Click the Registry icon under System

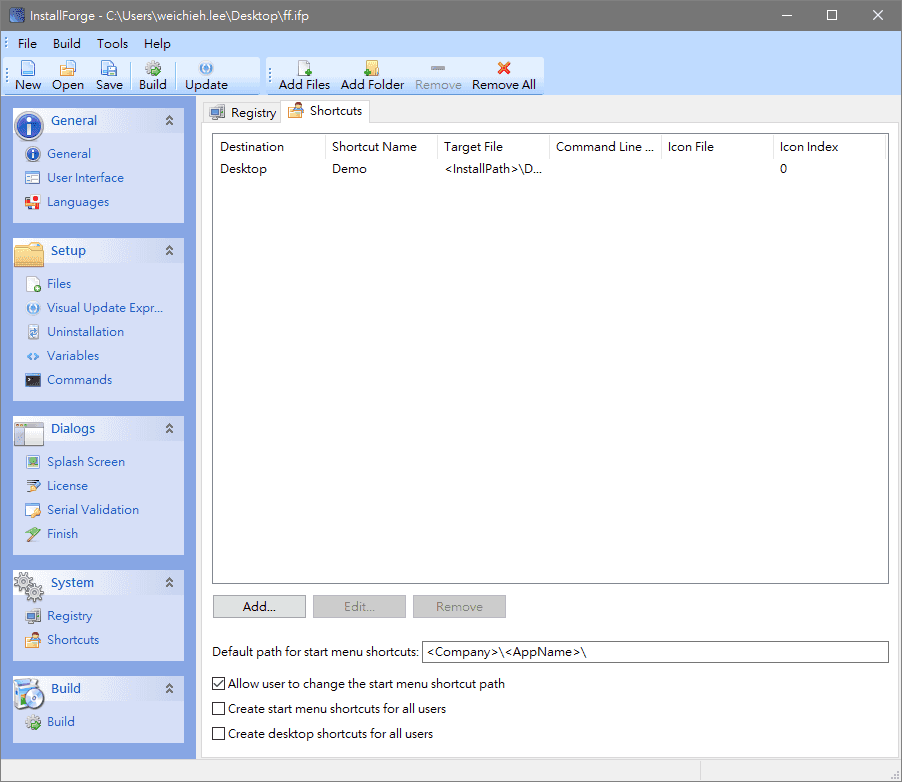[33, 616]
